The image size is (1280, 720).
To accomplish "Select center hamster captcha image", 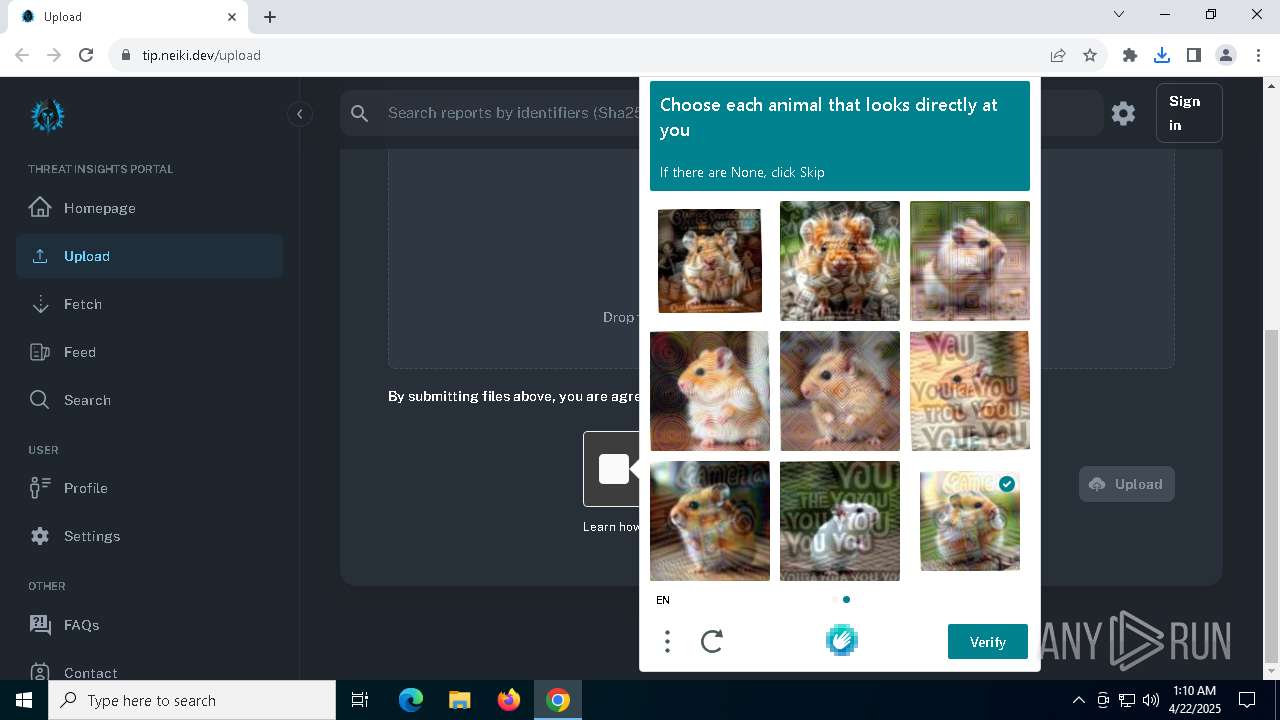I will point(840,391).
